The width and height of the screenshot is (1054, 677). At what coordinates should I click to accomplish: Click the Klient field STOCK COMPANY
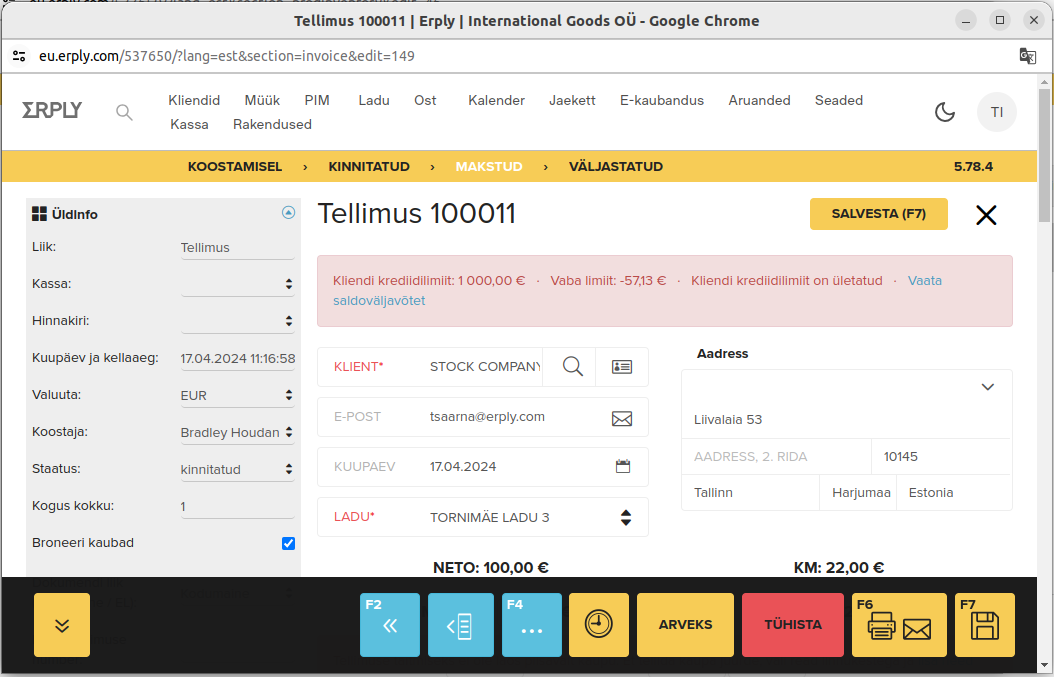(485, 366)
